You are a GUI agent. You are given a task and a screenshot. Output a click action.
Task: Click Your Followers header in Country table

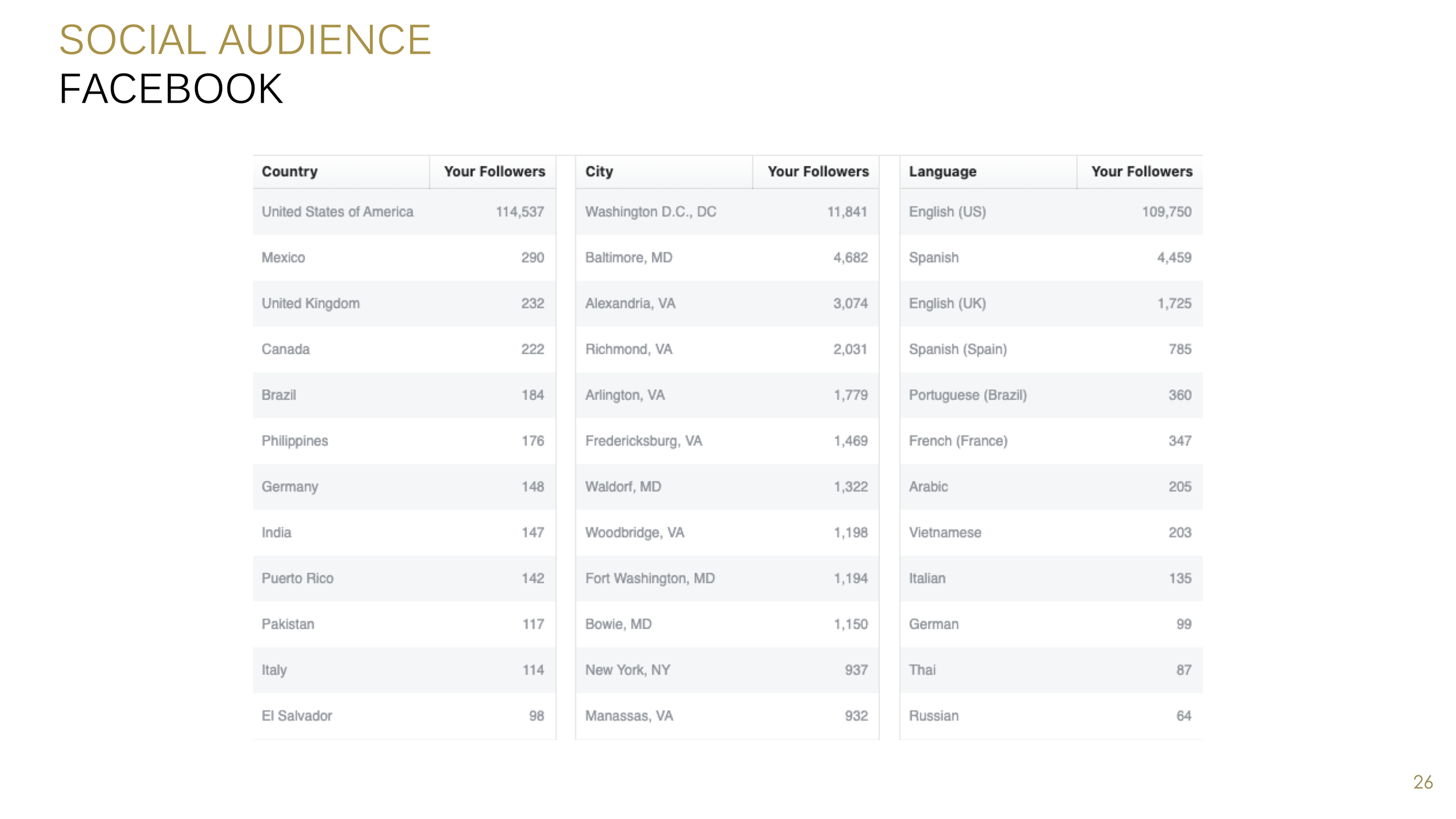pyautogui.click(x=494, y=171)
